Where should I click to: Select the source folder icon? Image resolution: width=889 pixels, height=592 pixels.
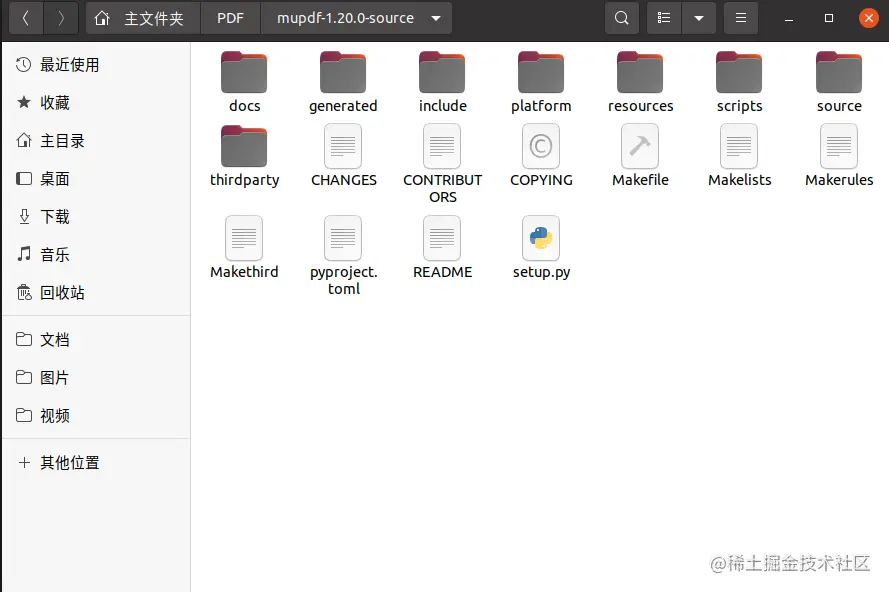(839, 72)
